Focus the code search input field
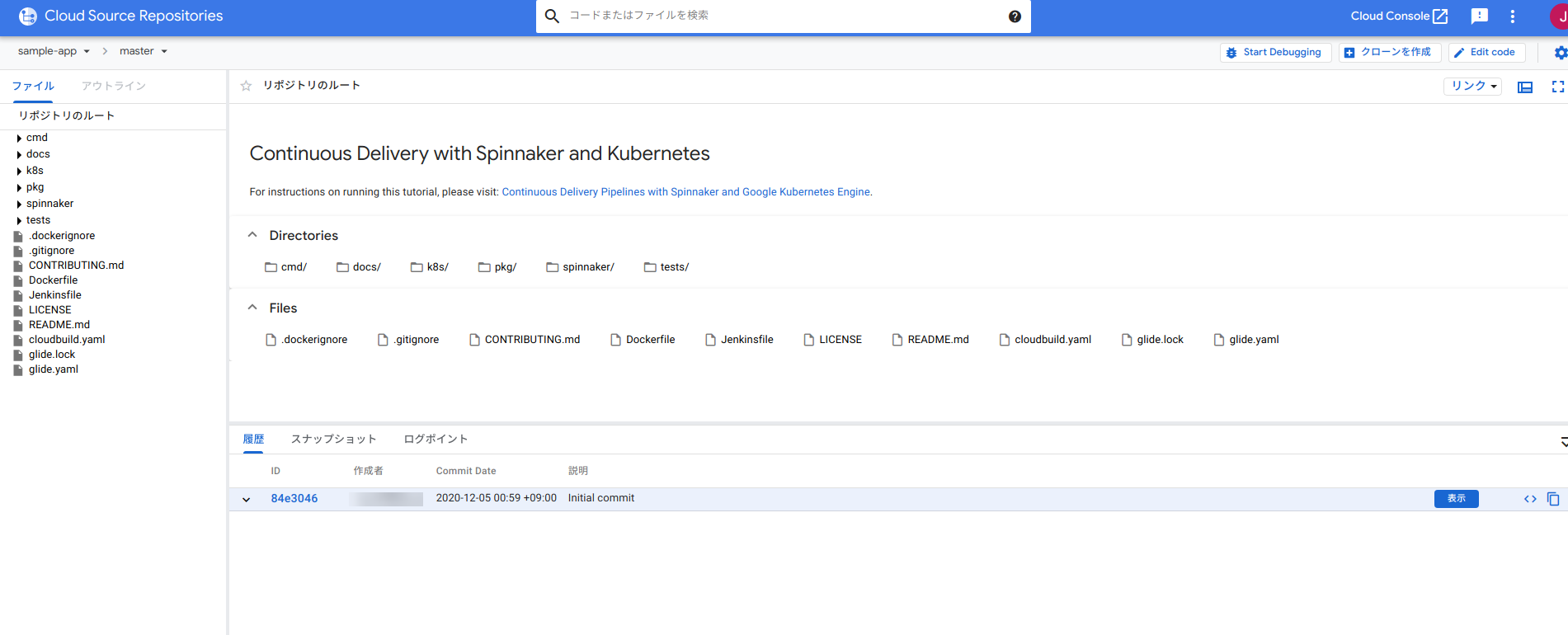Viewport: 1568px width, 635px height. pyautogui.click(x=784, y=16)
